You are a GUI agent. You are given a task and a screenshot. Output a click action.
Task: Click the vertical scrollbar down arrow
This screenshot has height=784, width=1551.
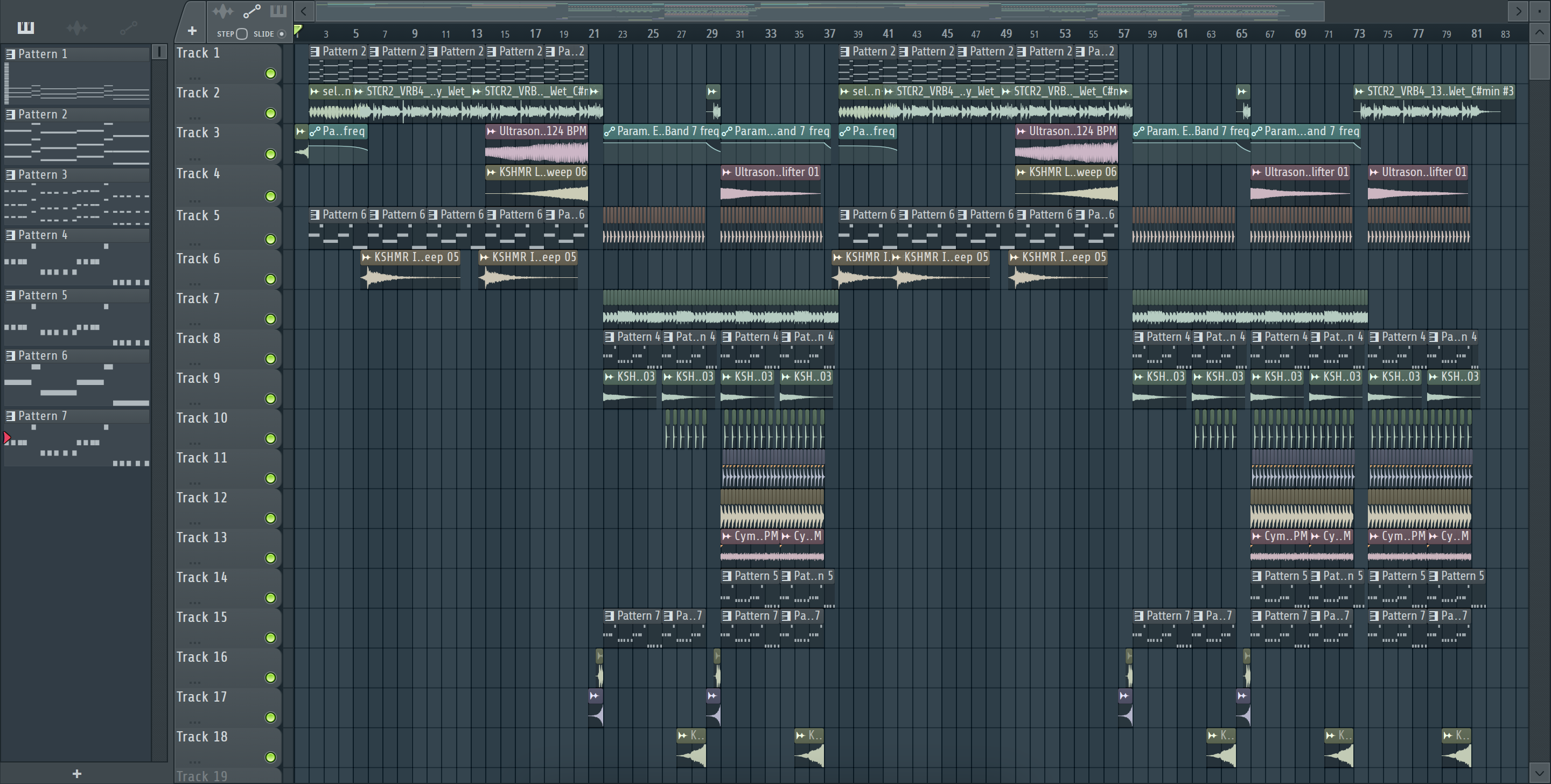coord(1540,772)
